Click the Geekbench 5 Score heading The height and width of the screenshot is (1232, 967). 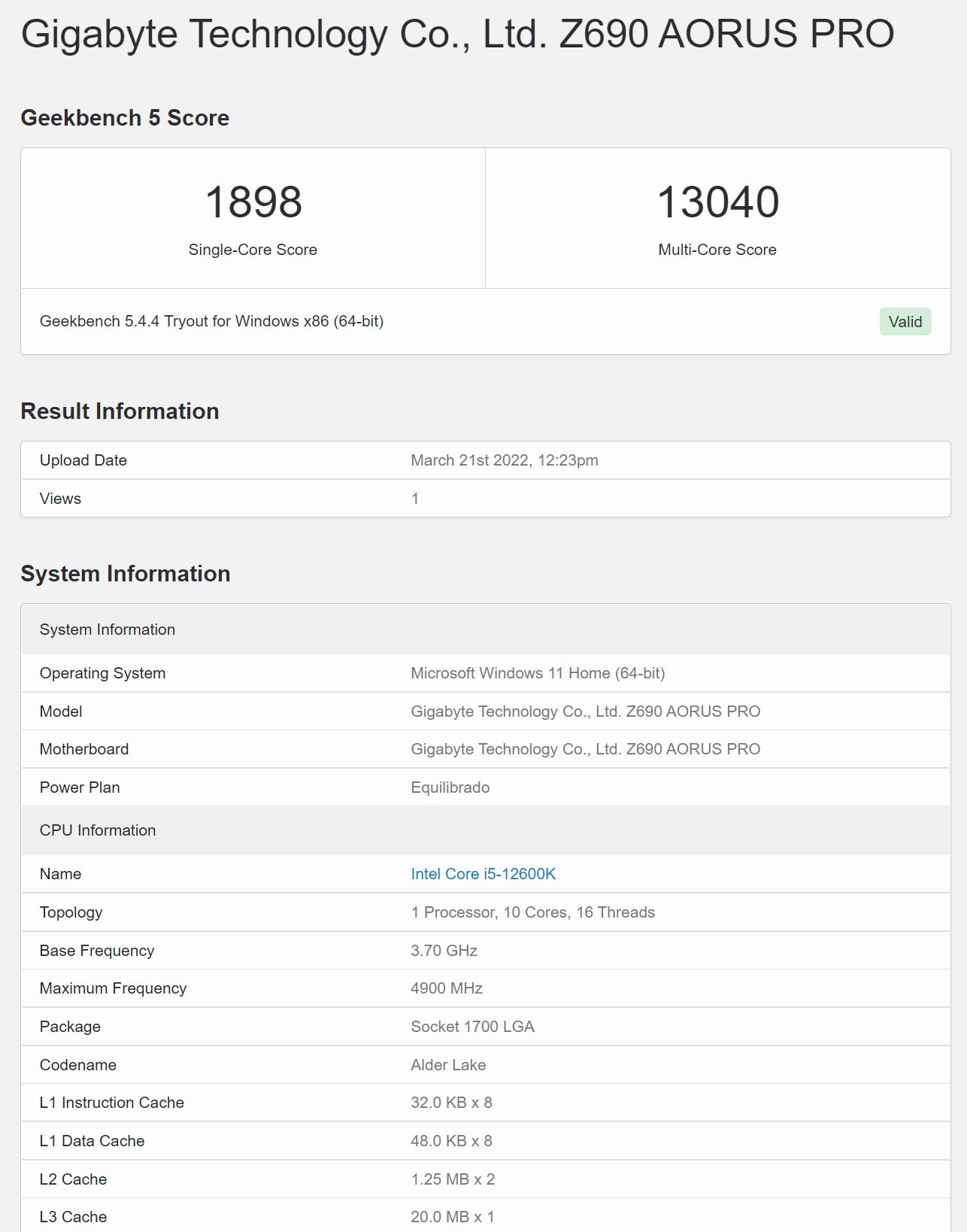pos(125,118)
